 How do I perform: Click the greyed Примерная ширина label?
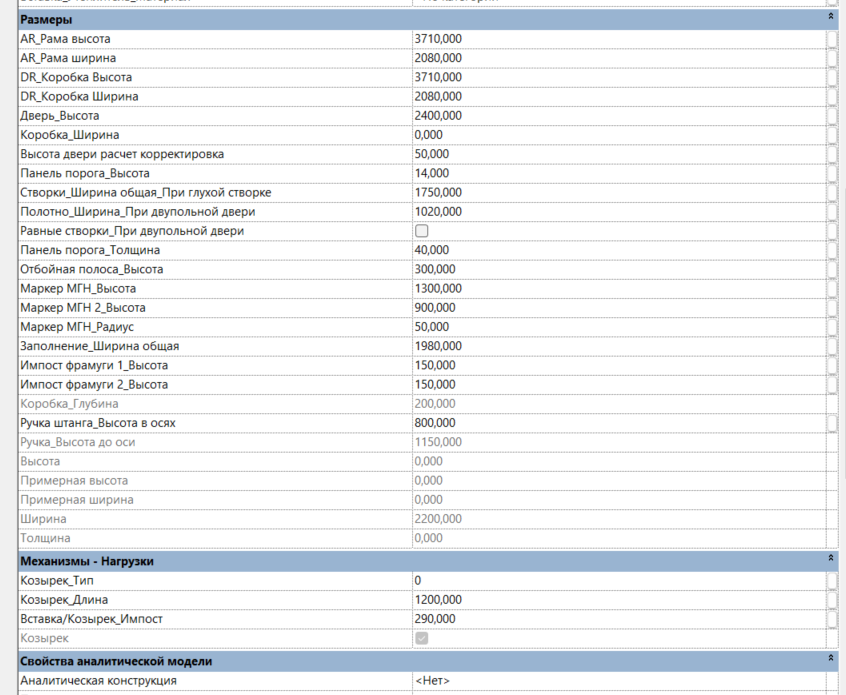click(x=77, y=500)
